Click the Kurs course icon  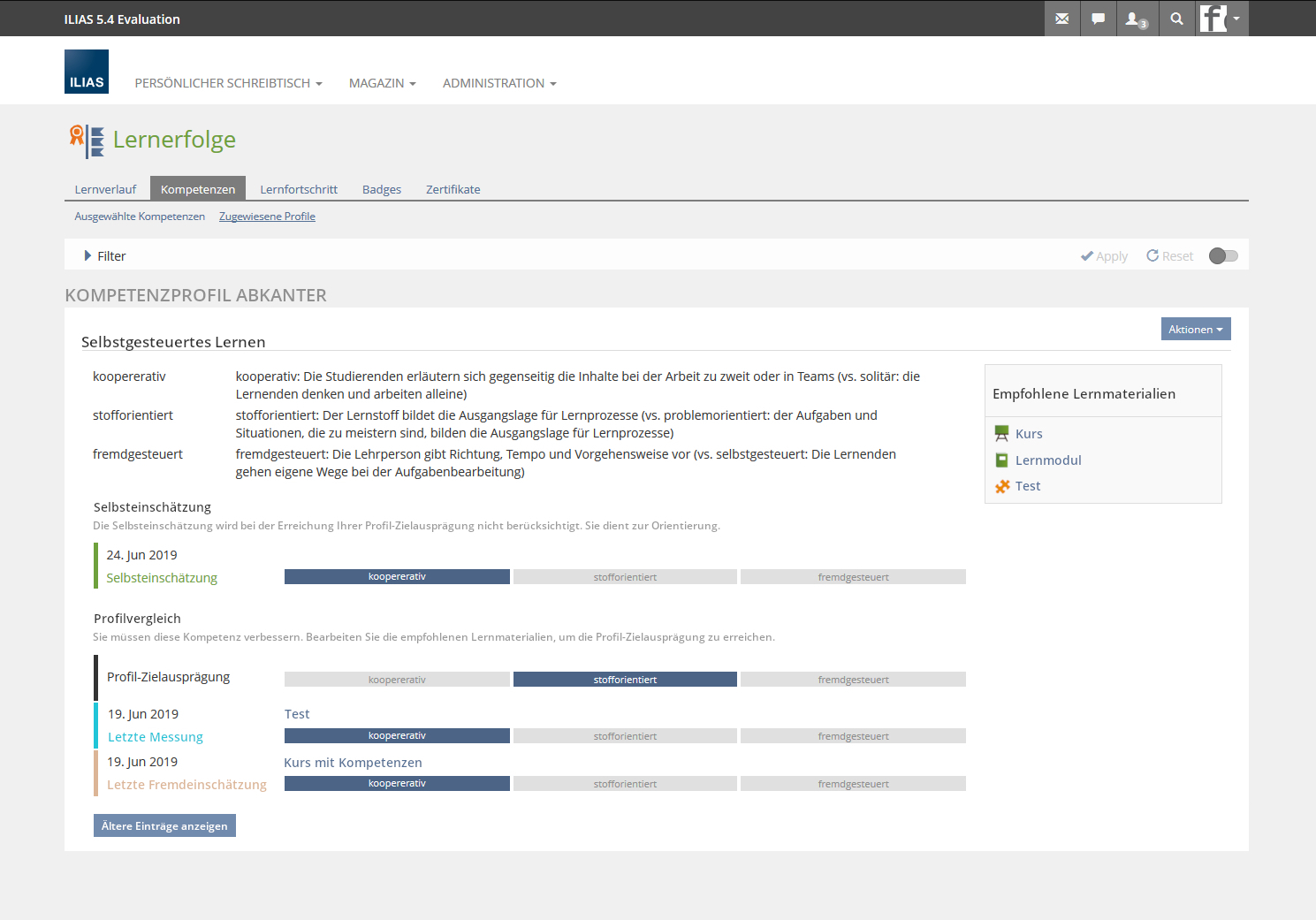[x=1001, y=434]
